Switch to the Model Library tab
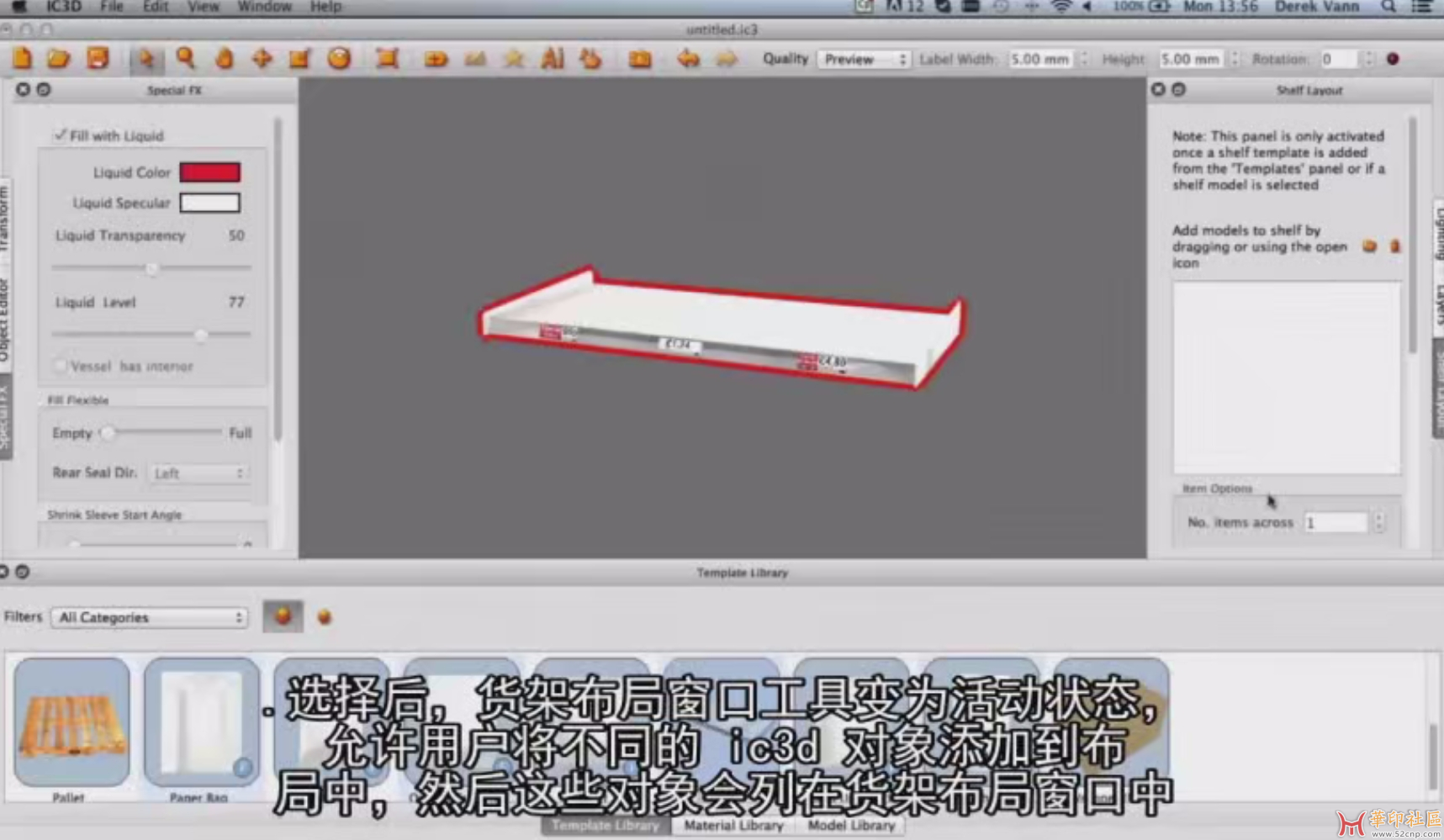Screen dimensions: 1444x840 point(851,826)
